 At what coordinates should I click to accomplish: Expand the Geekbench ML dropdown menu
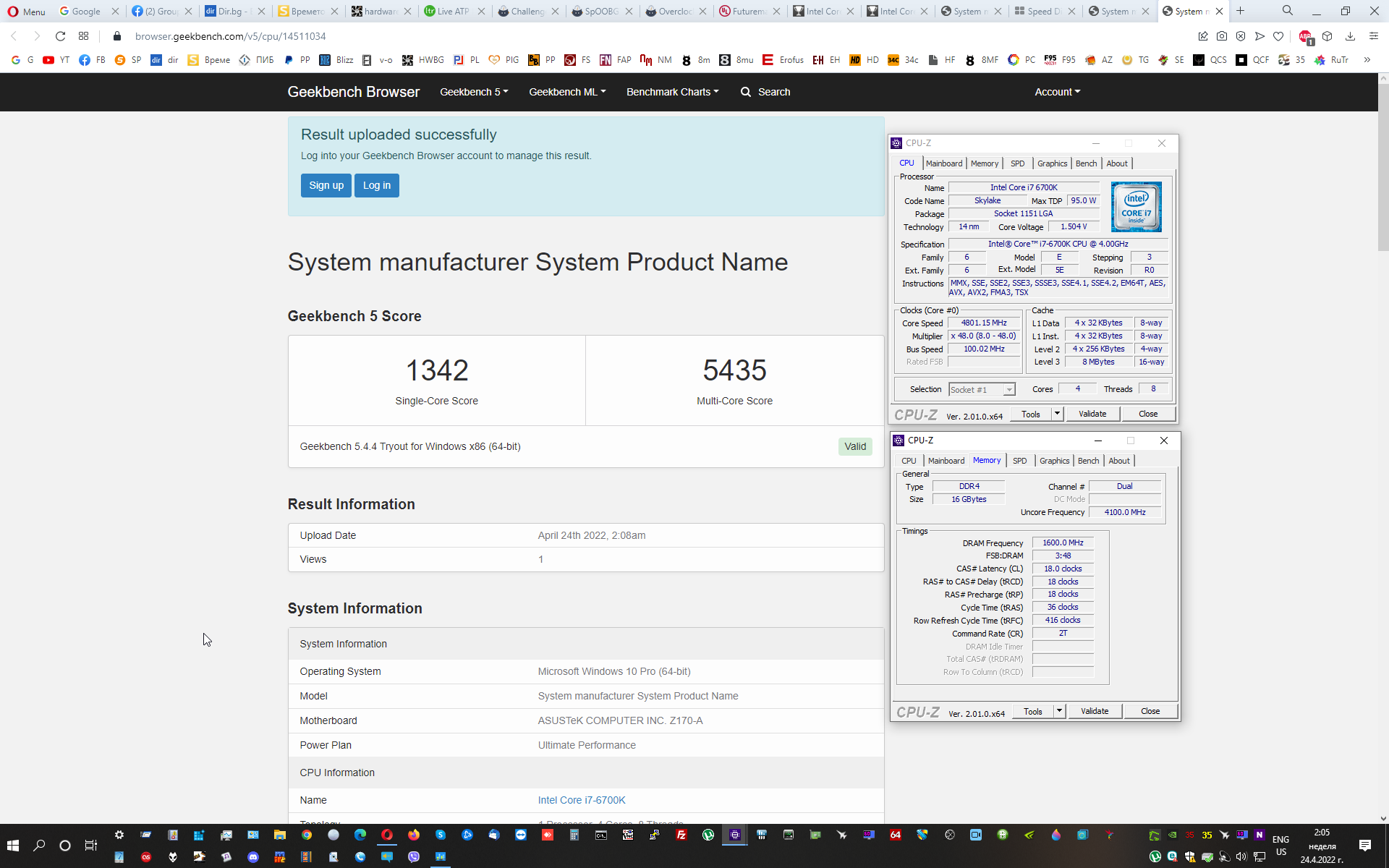pyautogui.click(x=567, y=92)
